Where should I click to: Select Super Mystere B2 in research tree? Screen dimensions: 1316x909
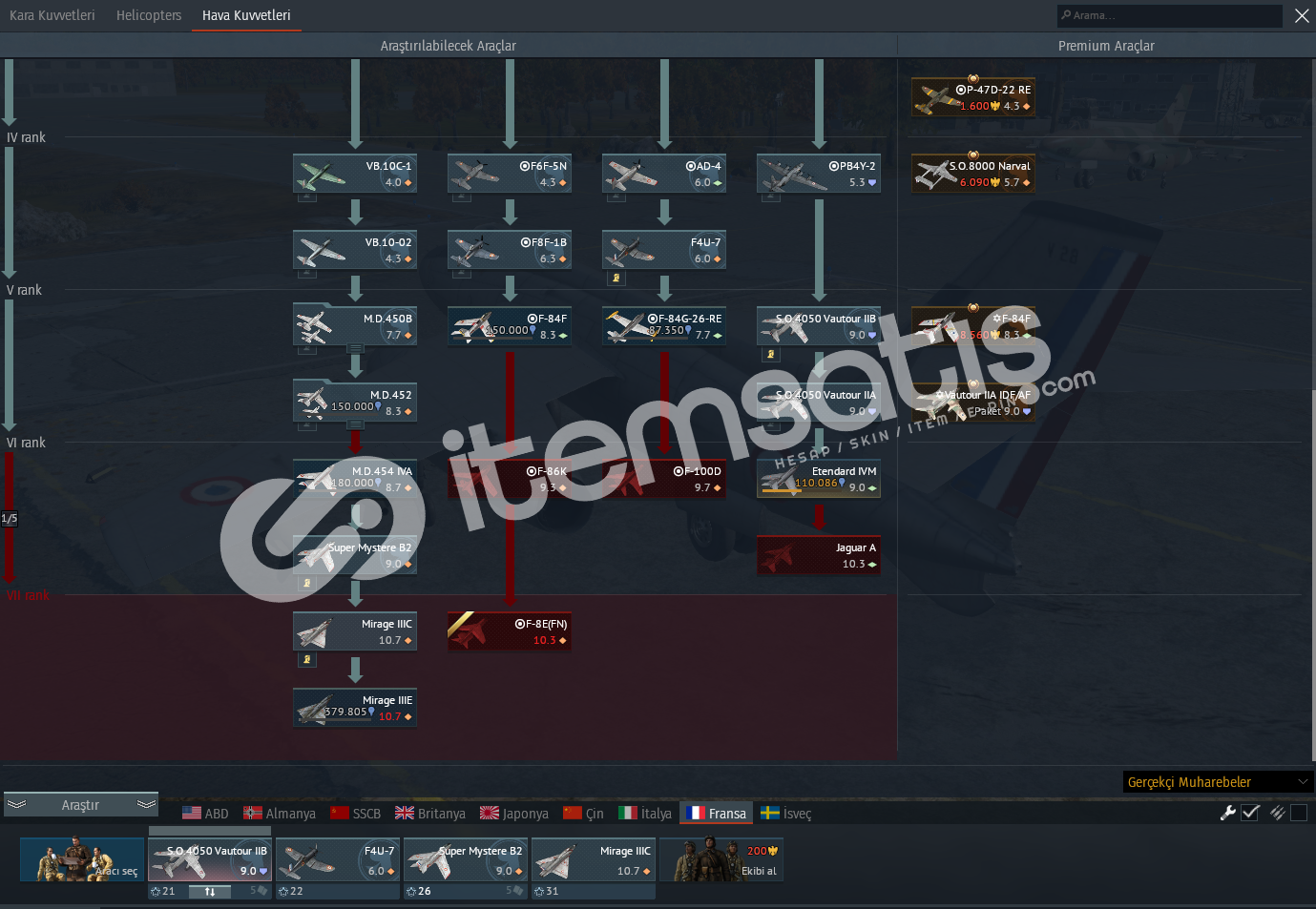(x=355, y=555)
